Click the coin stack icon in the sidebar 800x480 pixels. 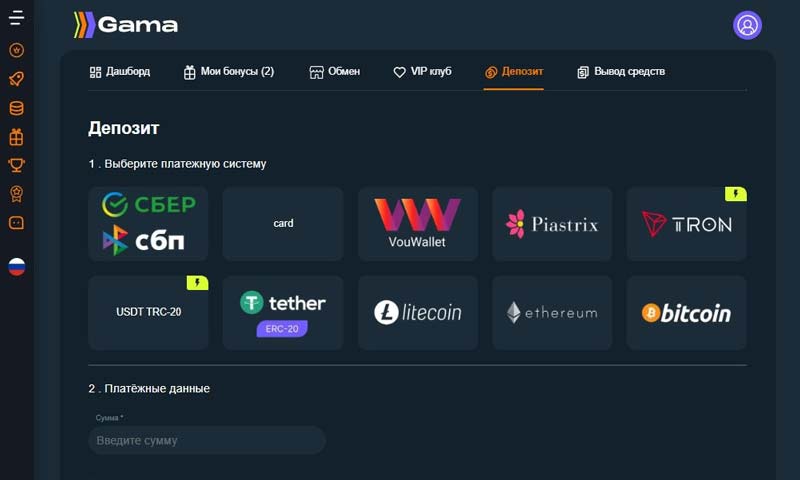(x=16, y=108)
